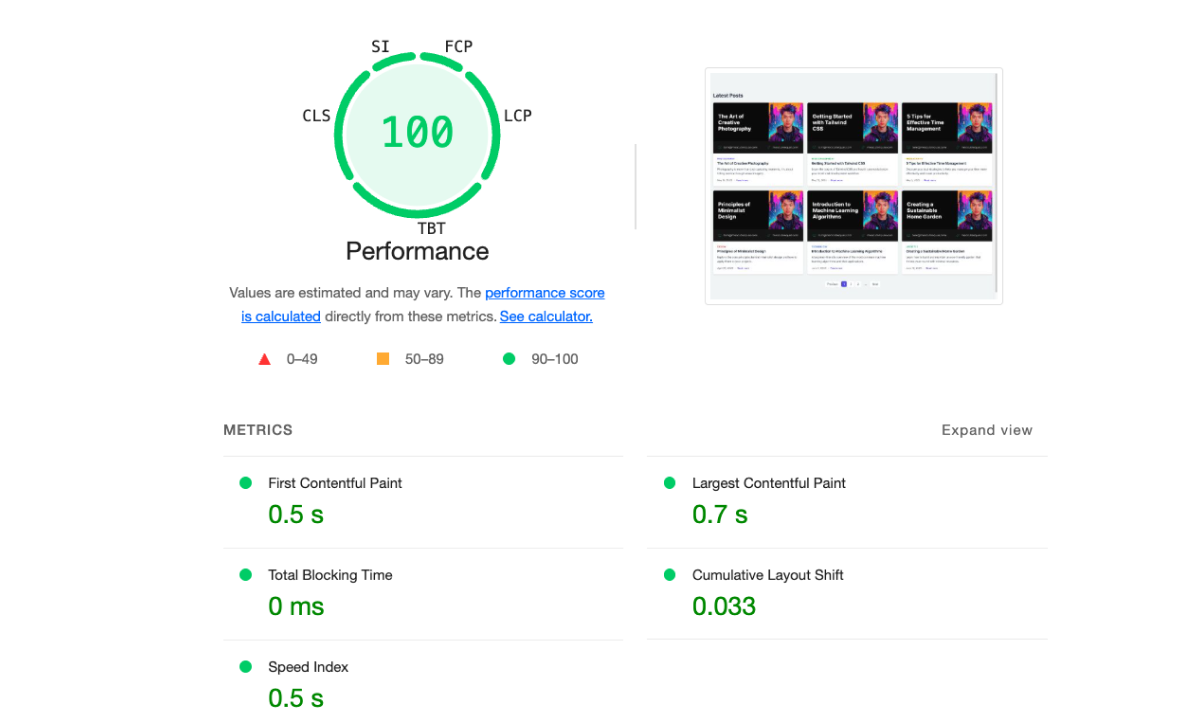Click the TBT label below the gauge

click(x=431, y=229)
